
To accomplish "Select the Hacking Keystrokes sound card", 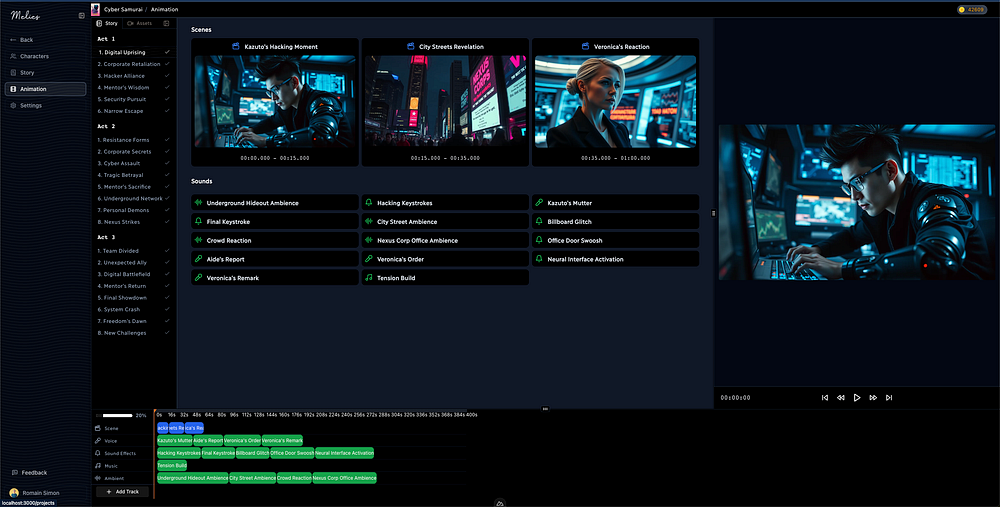I will point(445,203).
